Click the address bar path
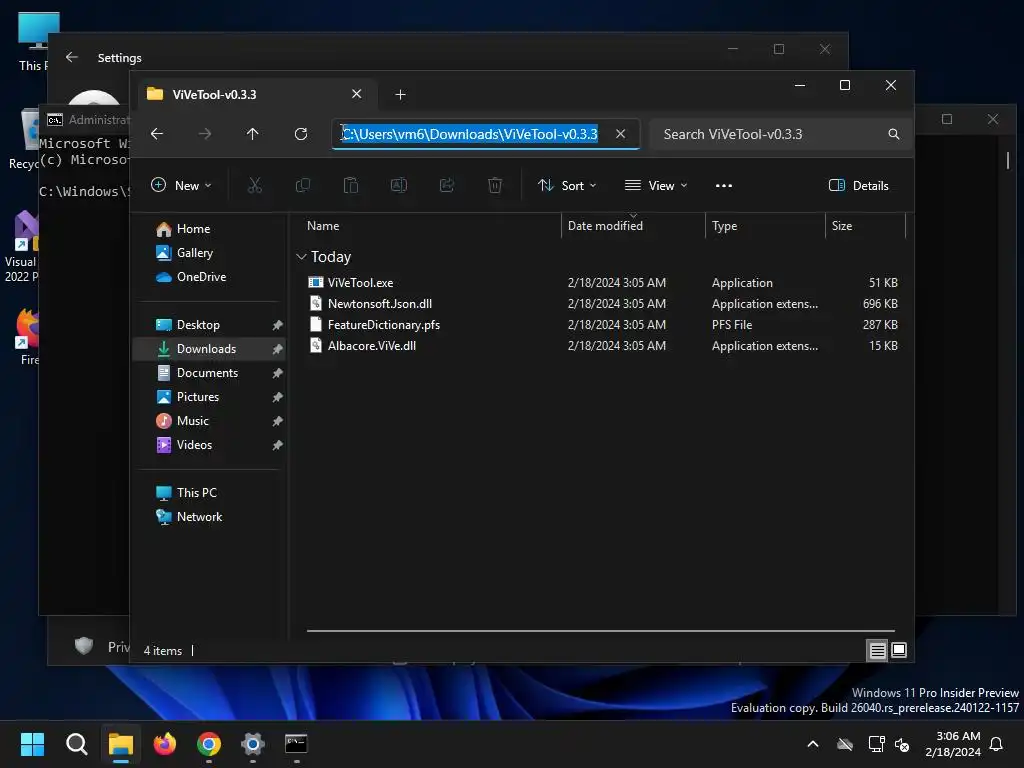The image size is (1024, 768). coord(470,134)
